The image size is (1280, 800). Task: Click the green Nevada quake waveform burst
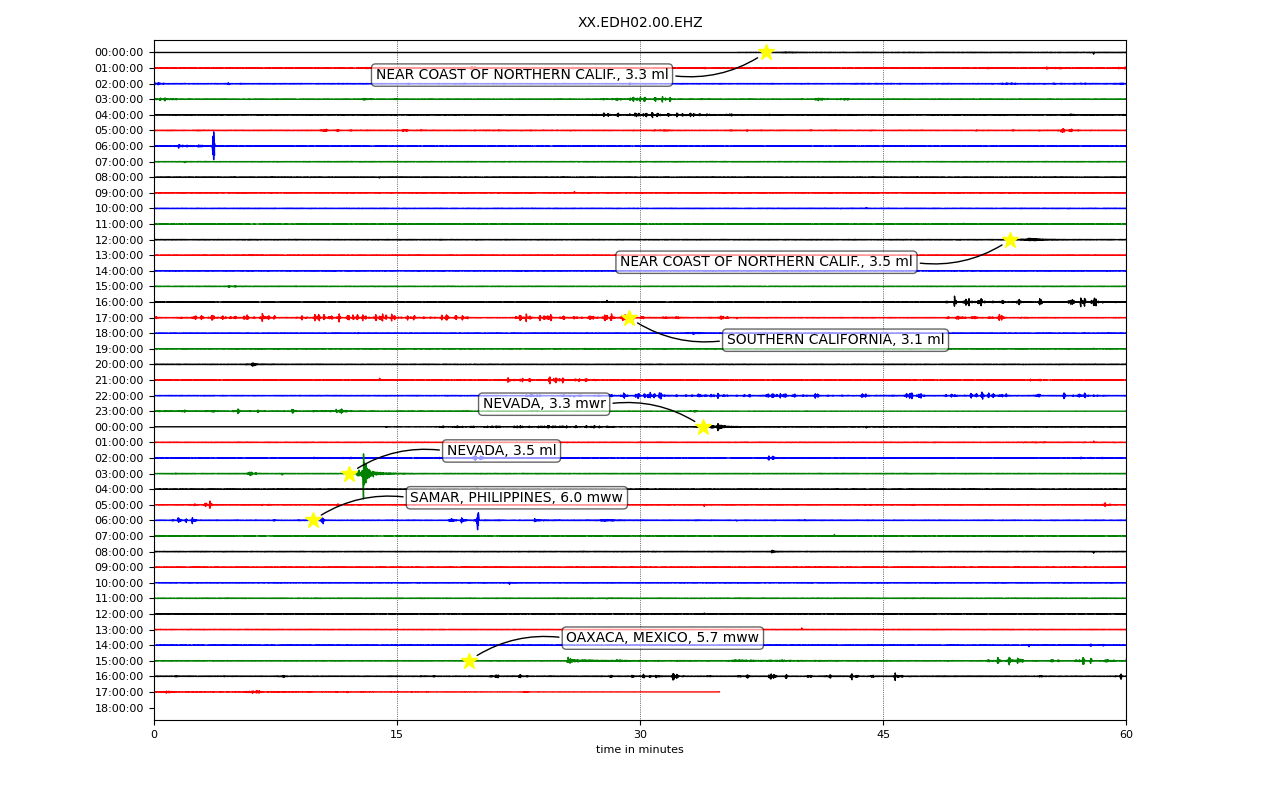pos(365,473)
